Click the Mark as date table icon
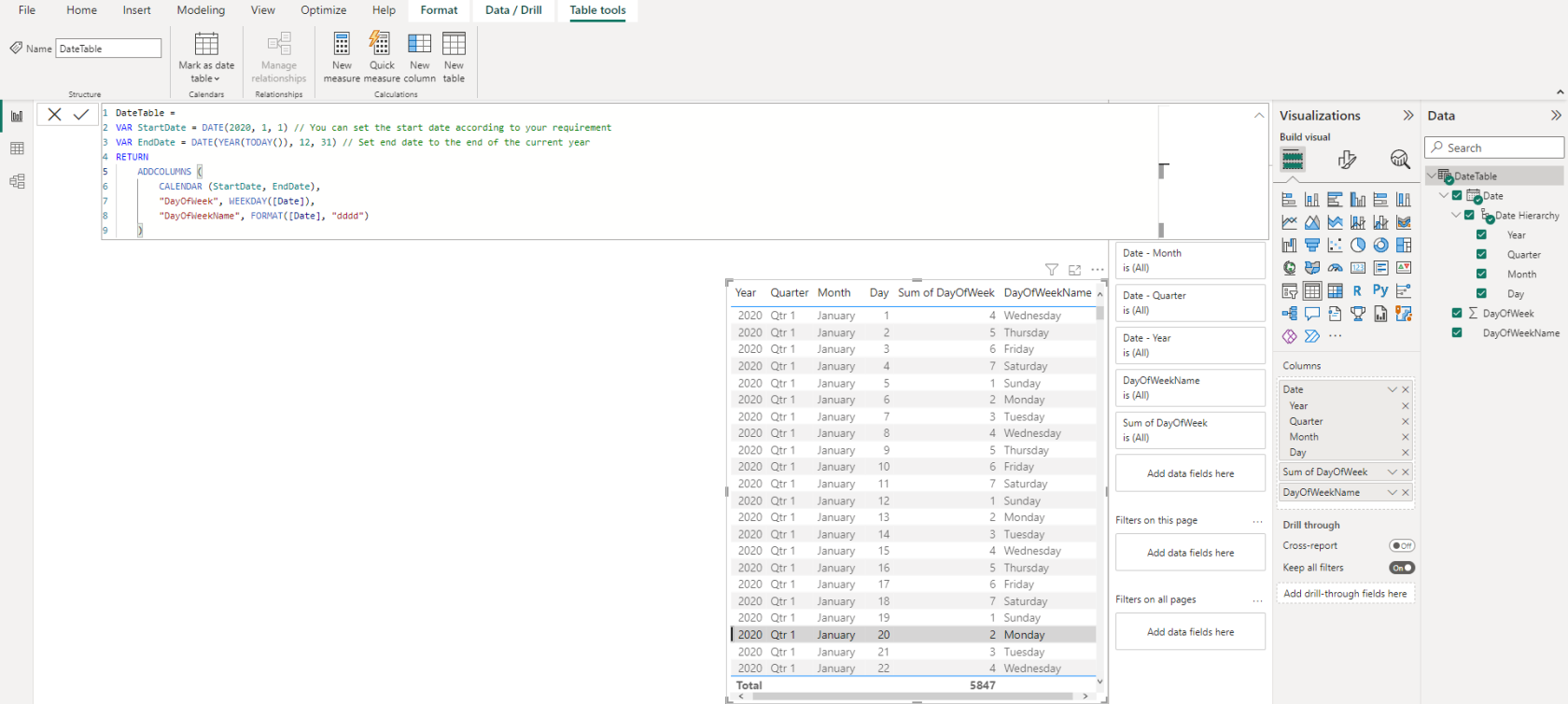This screenshot has width=1568, height=704. [206, 44]
